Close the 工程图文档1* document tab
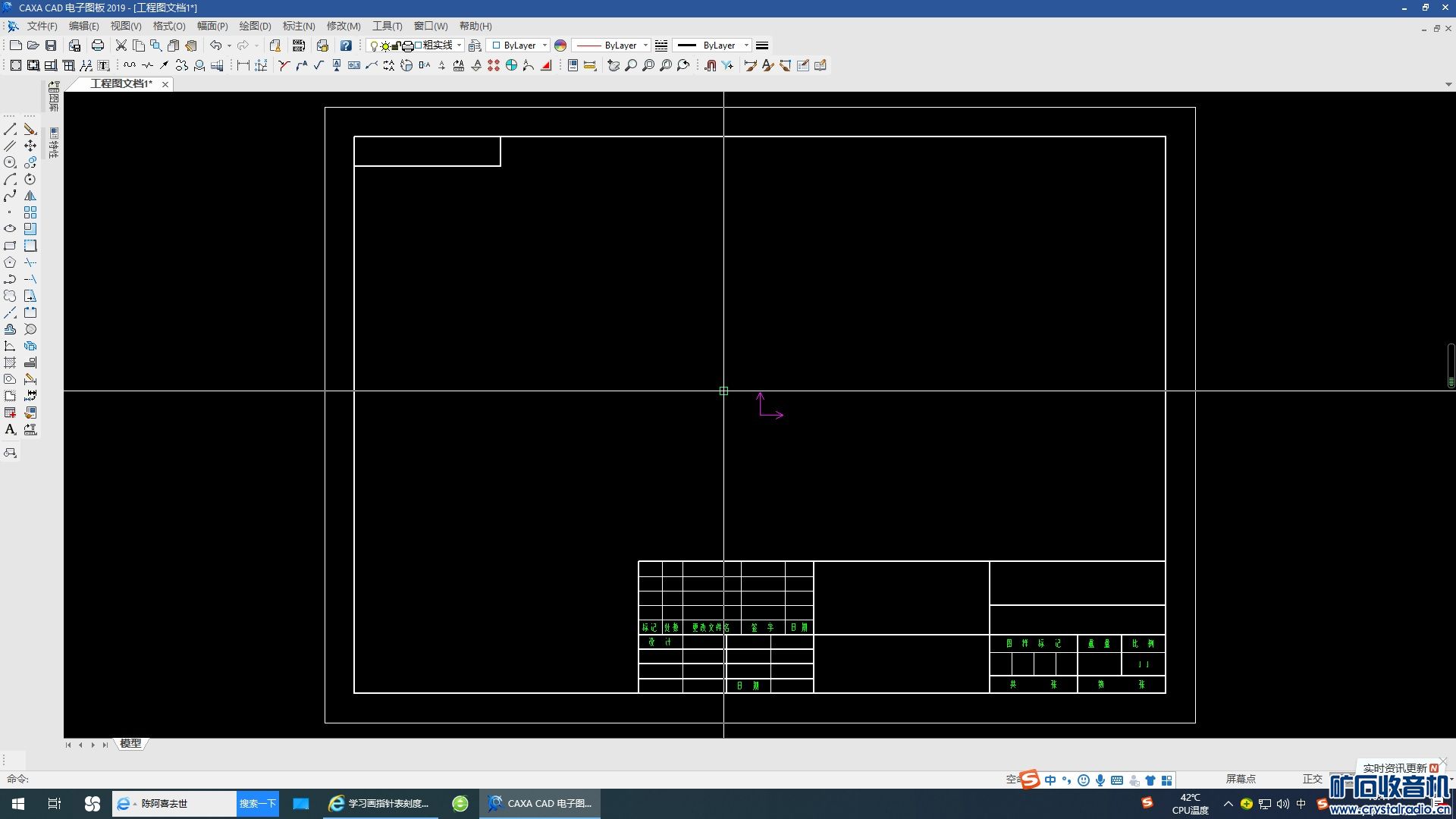This screenshot has height=819, width=1456. click(165, 84)
